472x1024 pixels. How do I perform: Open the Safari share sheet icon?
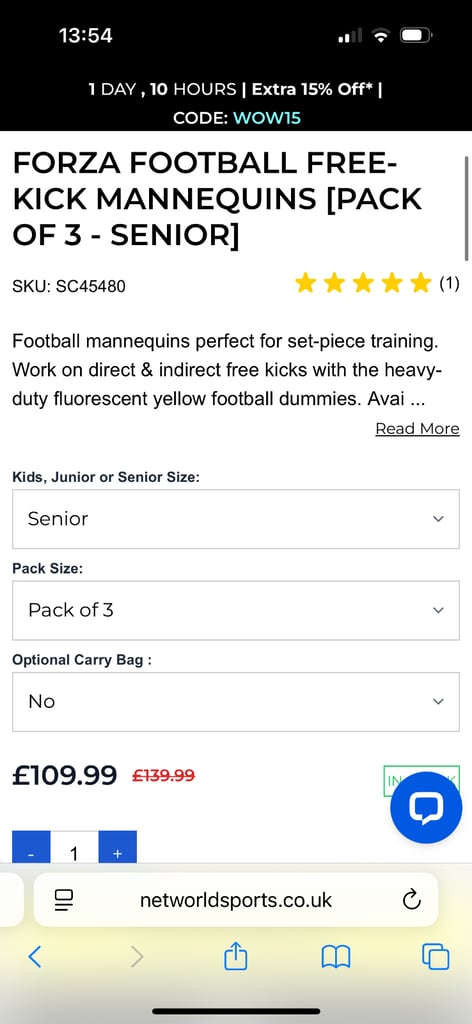pyautogui.click(x=236, y=957)
